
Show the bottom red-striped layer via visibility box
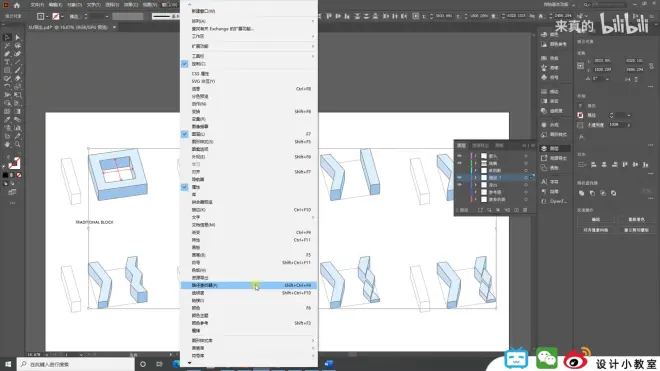[459, 199]
